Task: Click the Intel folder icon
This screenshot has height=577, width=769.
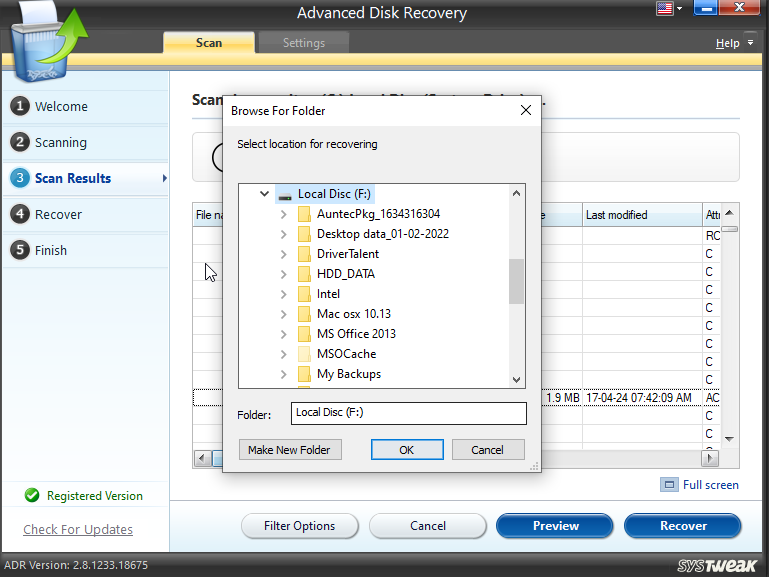Action: coord(304,294)
